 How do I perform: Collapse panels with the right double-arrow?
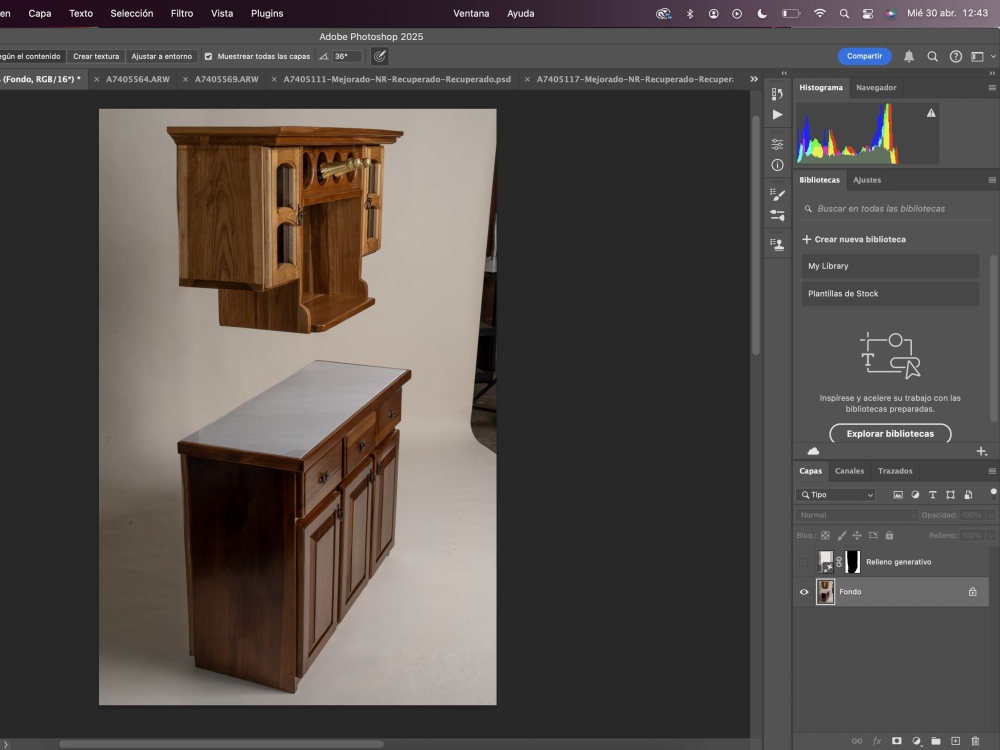click(x=992, y=73)
